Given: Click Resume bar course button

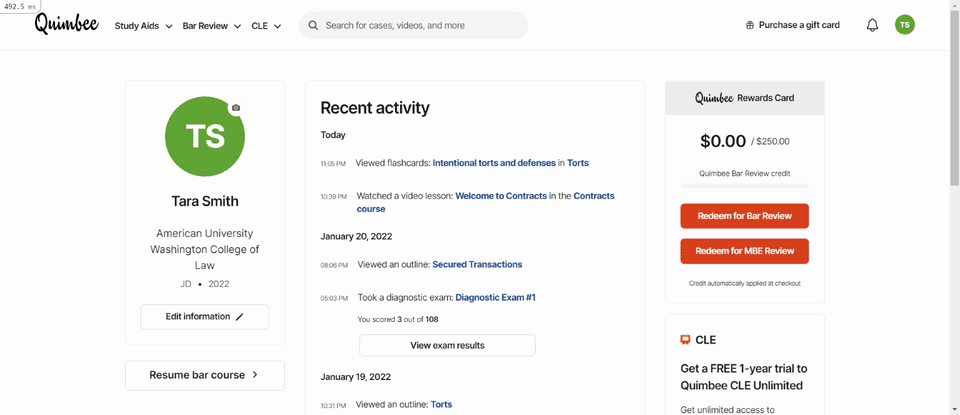Looking at the screenshot, I should click(x=204, y=375).
